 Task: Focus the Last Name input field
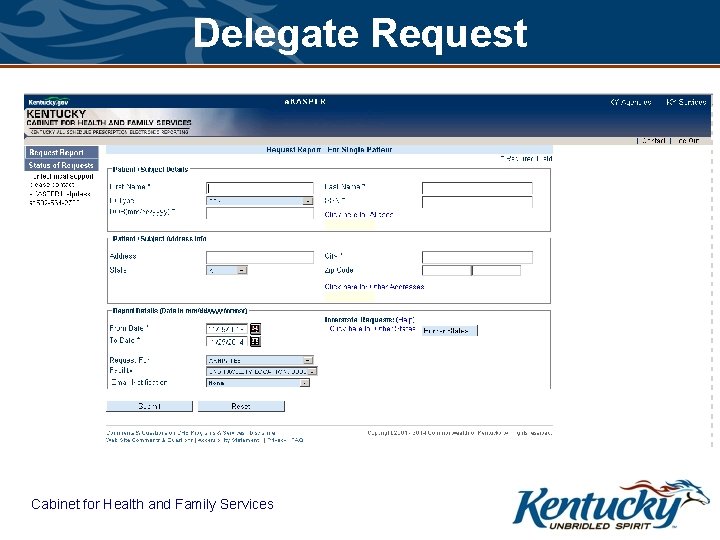click(x=477, y=188)
